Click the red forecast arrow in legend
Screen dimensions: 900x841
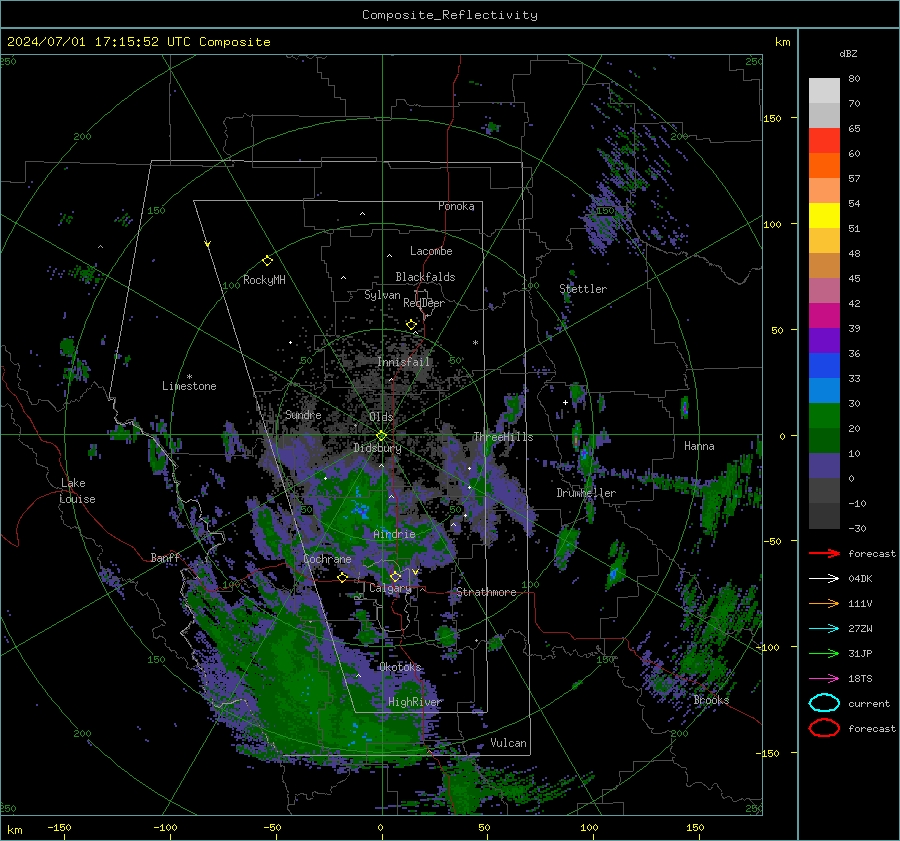824,553
